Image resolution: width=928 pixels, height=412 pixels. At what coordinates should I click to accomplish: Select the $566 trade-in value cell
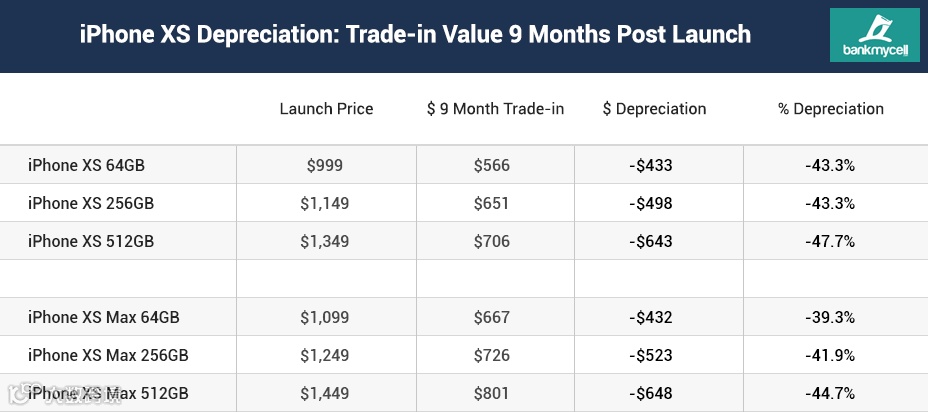[491, 165]
